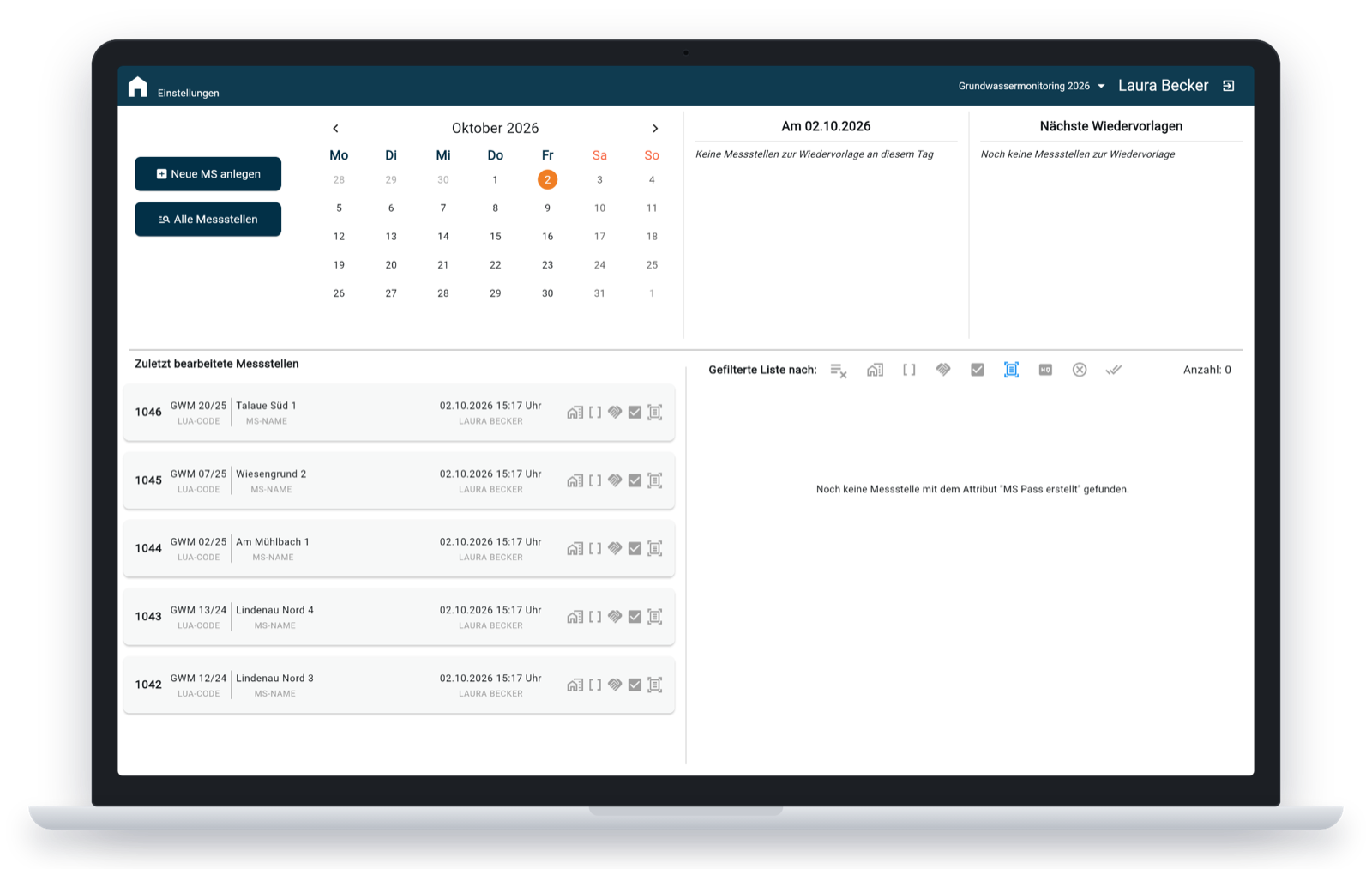The image size is (1372, 869).
Task: Open the Grundwassermonitoring 2026 project dropdown
Action: [1032, 86]
